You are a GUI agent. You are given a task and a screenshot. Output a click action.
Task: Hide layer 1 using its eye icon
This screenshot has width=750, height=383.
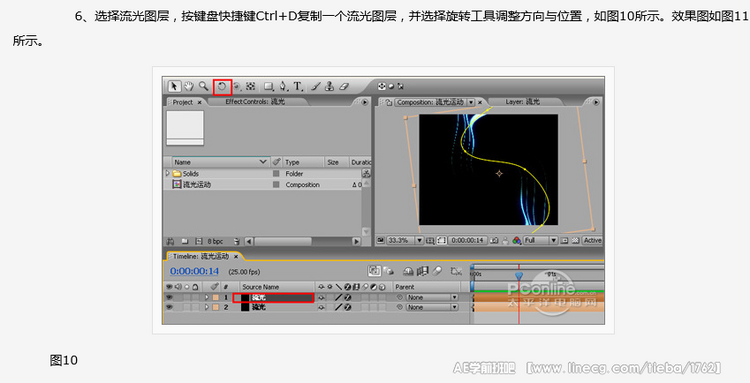point(169,297)
